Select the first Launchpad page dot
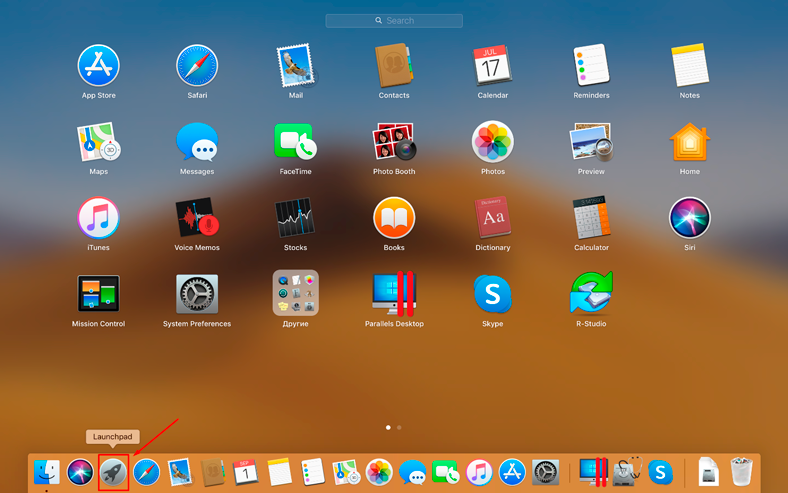This screenshot has height=493, width=788. click(x=388, y=428)
